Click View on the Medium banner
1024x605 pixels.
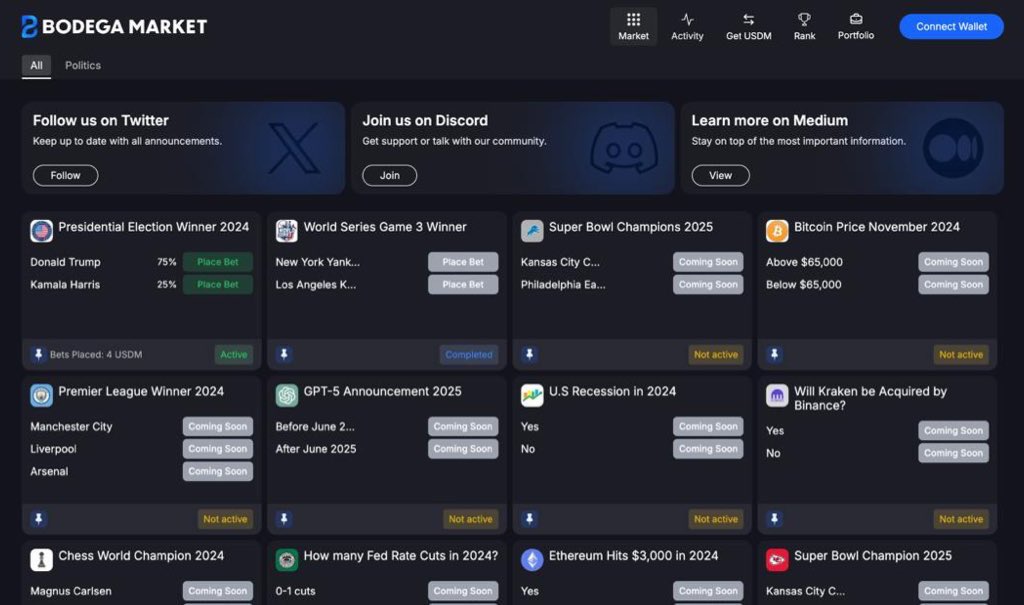click(x=720, y=175)
